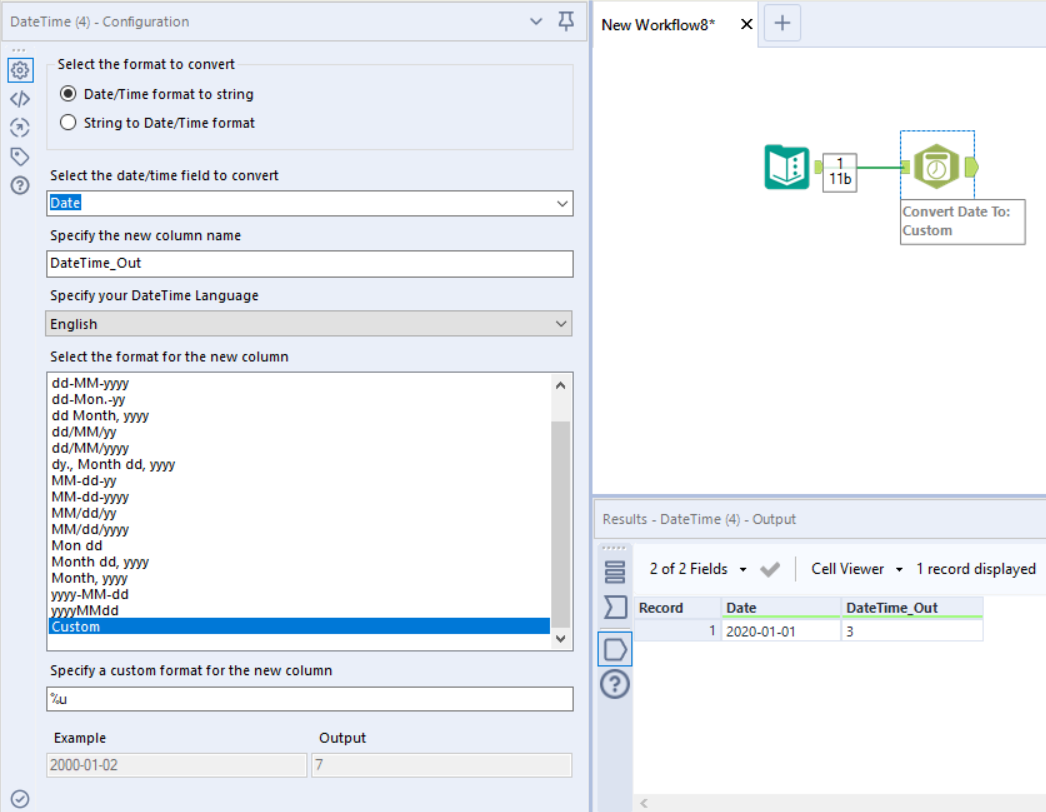Add a new workflow tab with plus button
1046x812 pixels.
[782, 24]
